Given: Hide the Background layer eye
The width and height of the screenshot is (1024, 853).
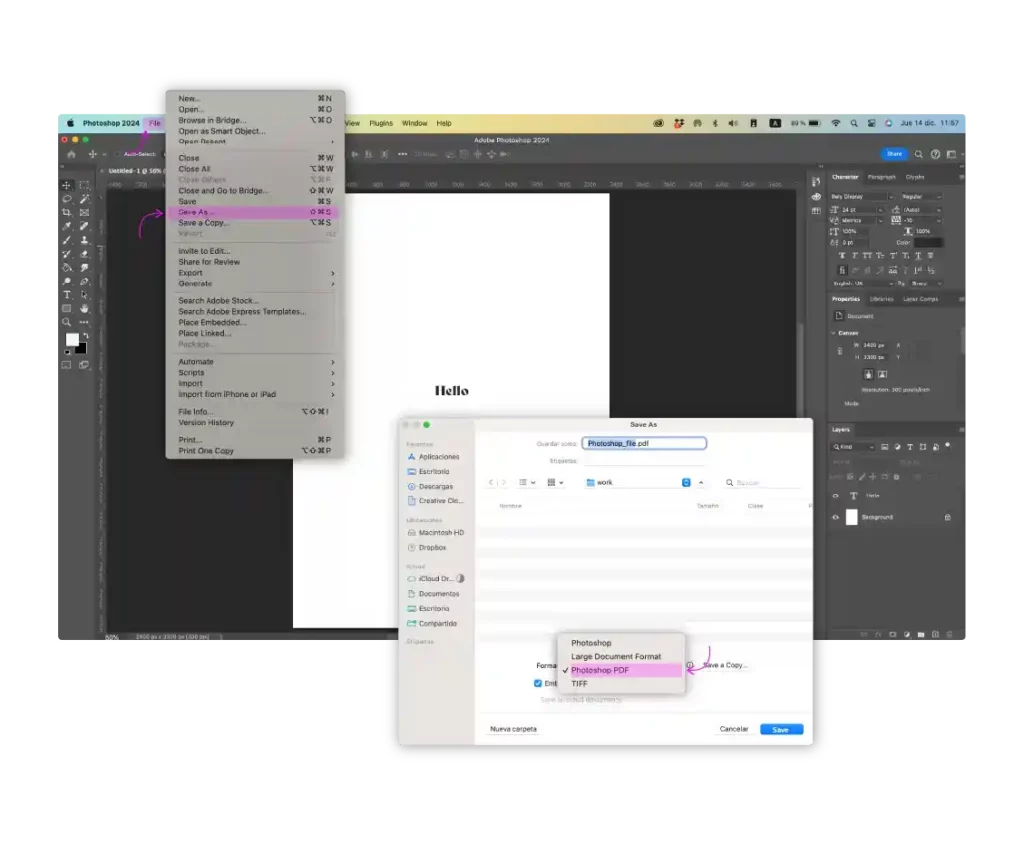Looking at the screenshot, I should 835,517.
